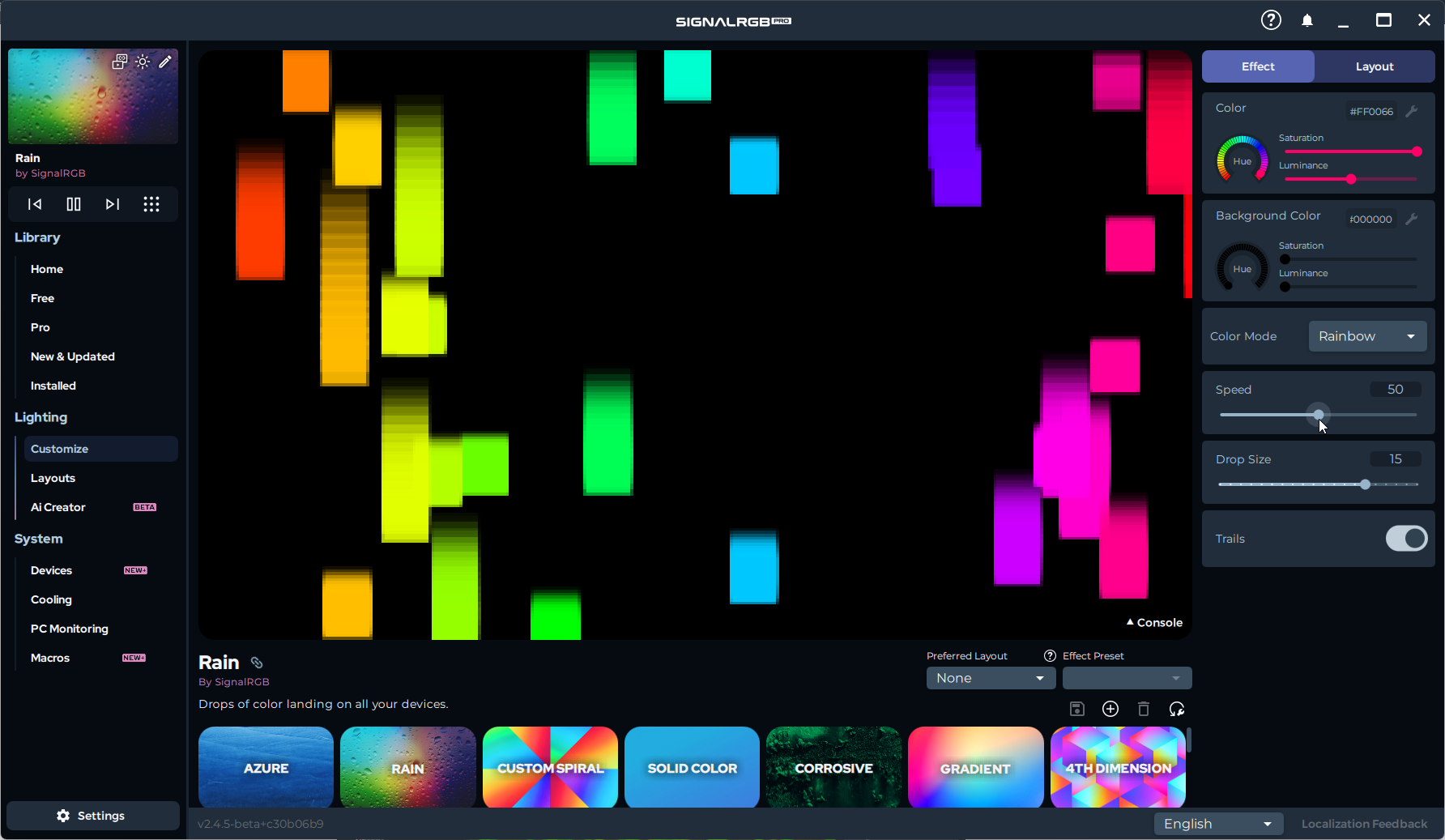Screen dimensions: 1445x840
Task: Click the brightness sun icon on thumbnail
Action: click(143, 62)
